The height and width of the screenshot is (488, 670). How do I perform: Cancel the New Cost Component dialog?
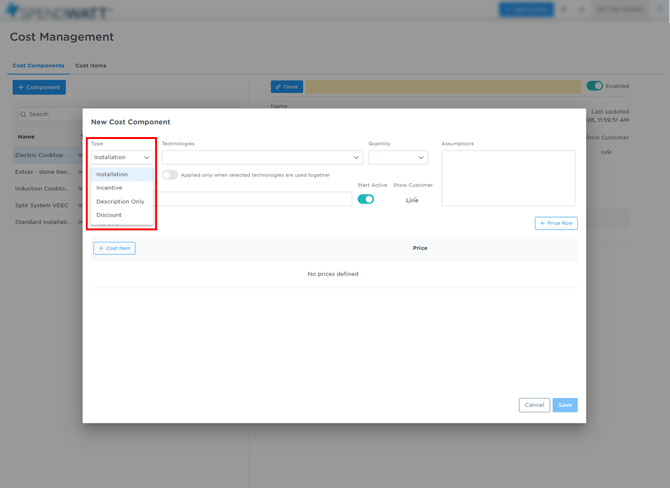(x=534, y=405)
